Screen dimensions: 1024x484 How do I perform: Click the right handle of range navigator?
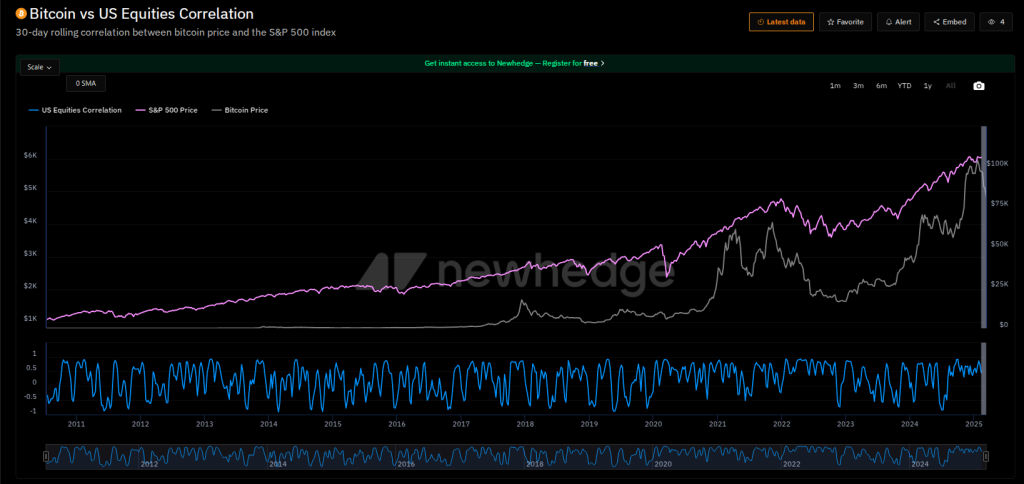click(x=986, y=456)
